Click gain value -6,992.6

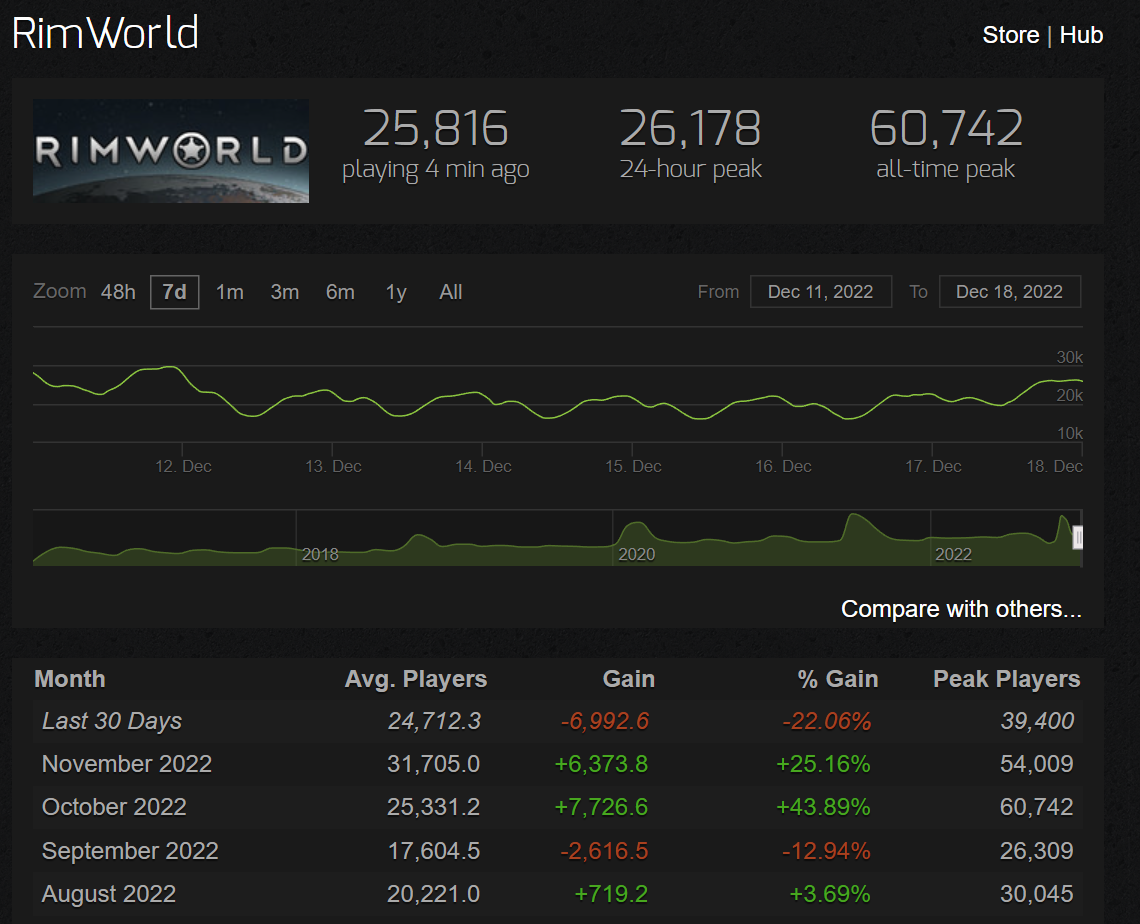pos(604,721)
